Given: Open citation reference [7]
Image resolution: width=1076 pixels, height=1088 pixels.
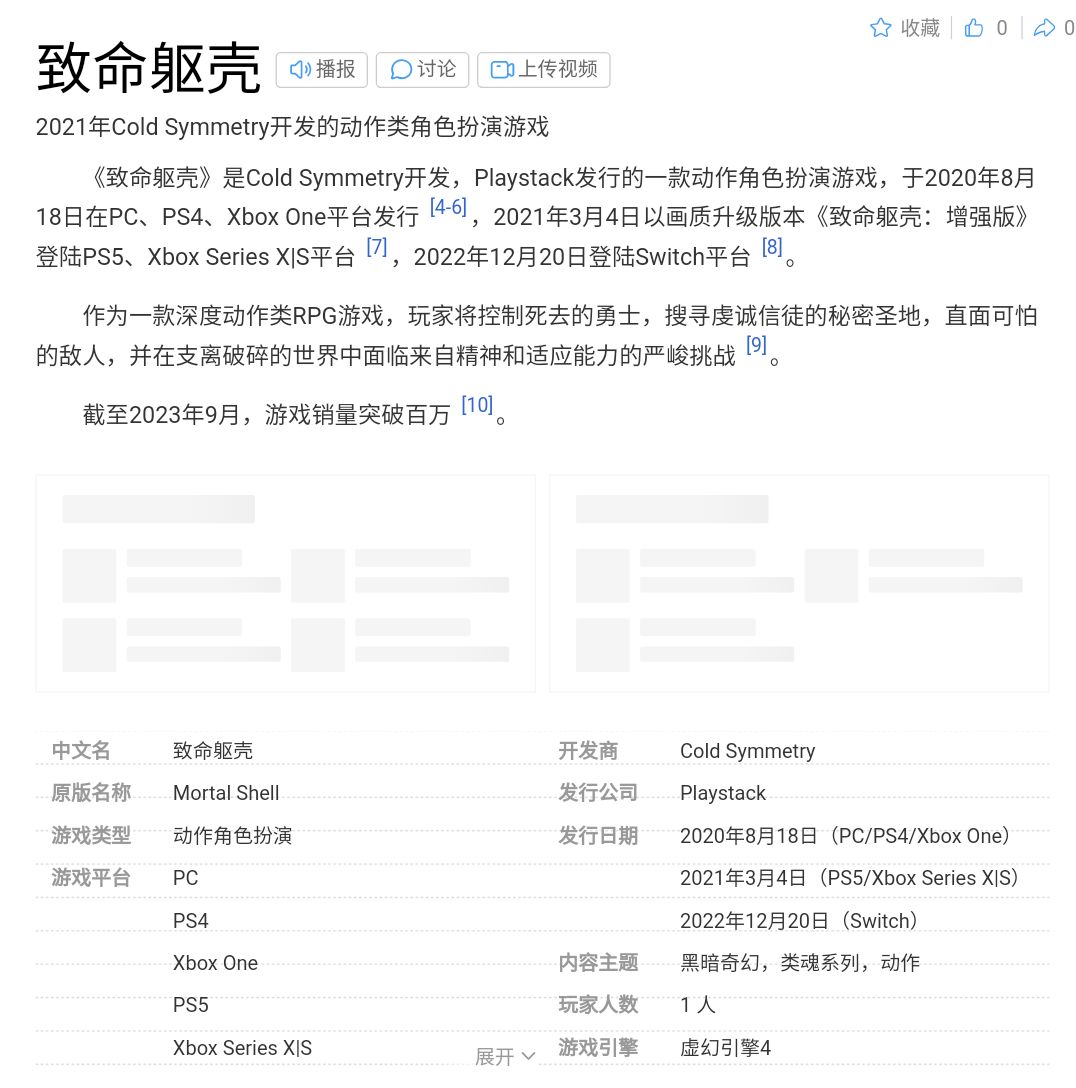Looking at the screenshot, I should pos(377,246).
